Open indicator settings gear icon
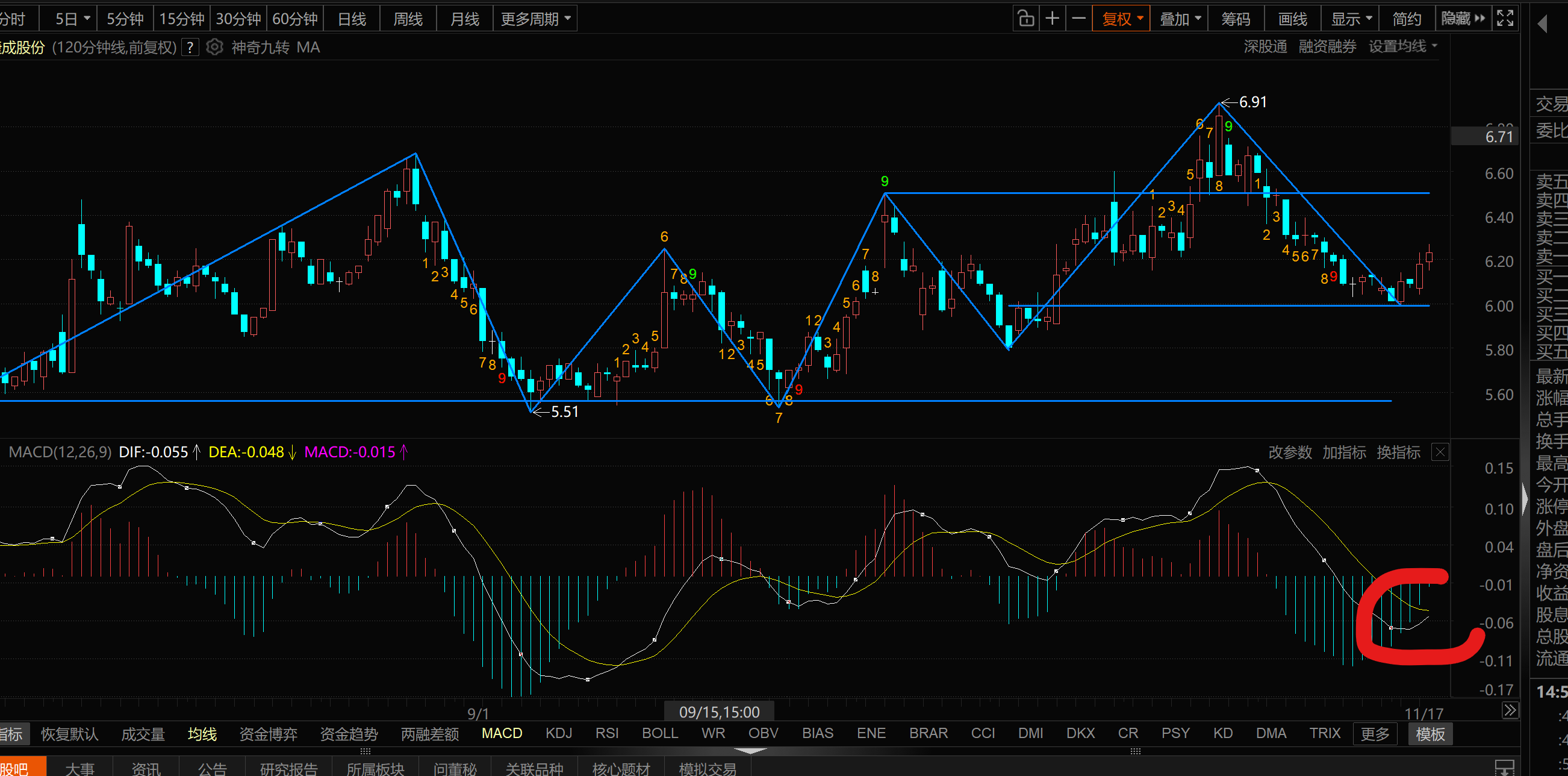This screenshot has height=776, width=1568. click(x=214, y=47)
